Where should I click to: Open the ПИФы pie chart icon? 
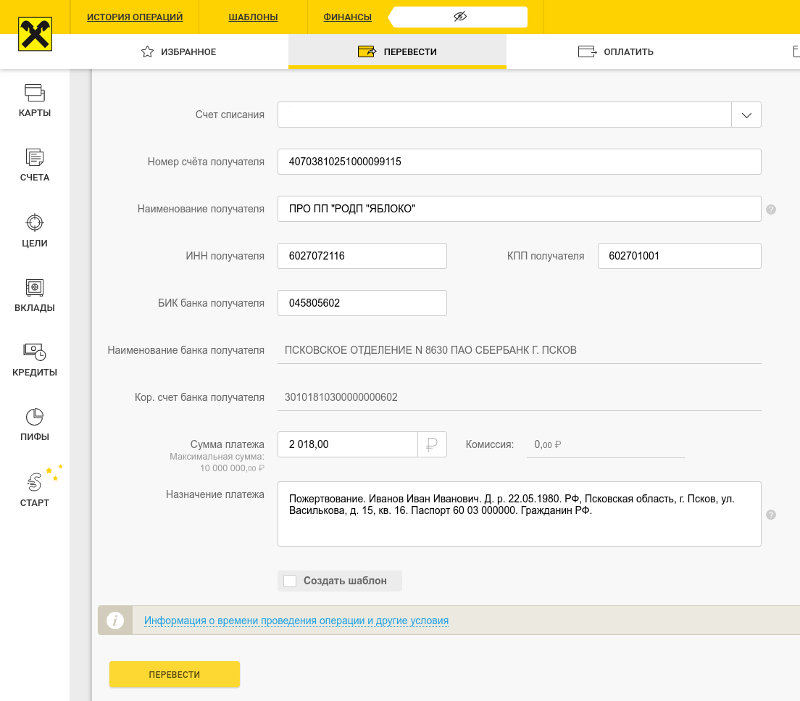[x=35, y=417]
